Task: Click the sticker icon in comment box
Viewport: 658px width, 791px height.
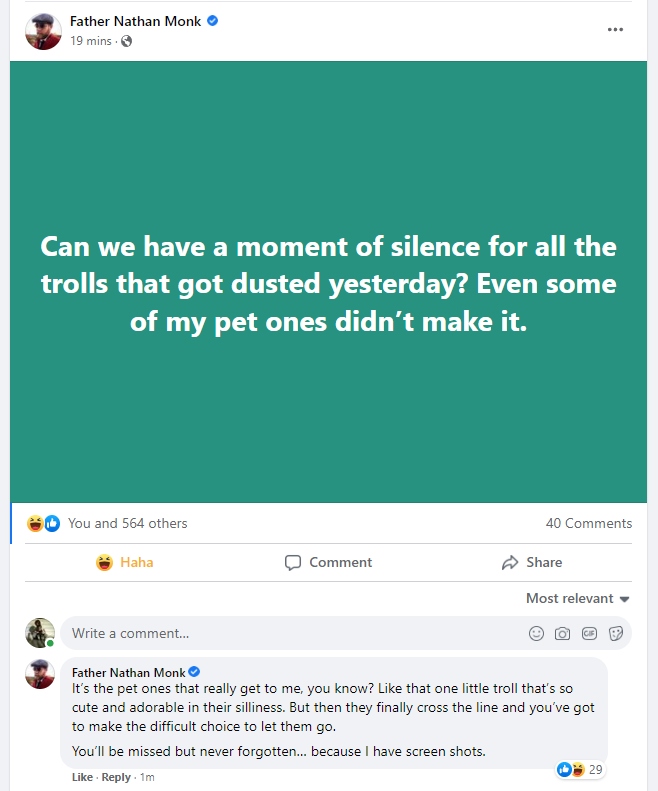Action: [x=616, y=633]
